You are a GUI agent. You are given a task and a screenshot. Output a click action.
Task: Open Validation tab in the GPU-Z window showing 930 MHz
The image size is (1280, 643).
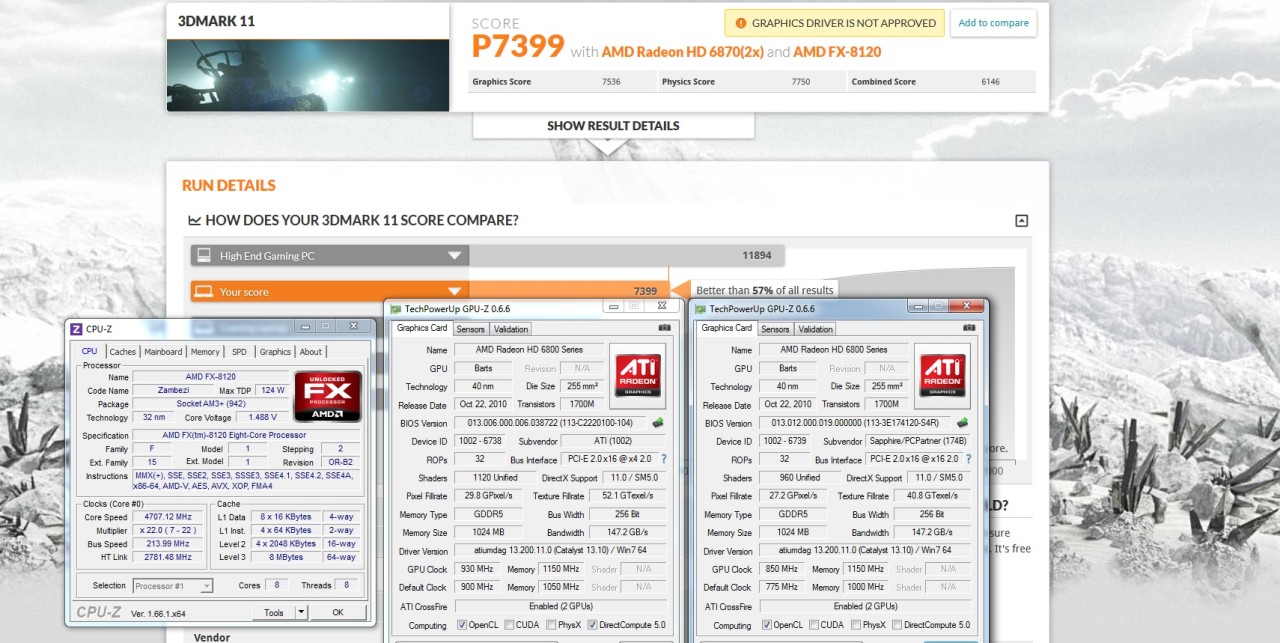(x=511, y=329)
